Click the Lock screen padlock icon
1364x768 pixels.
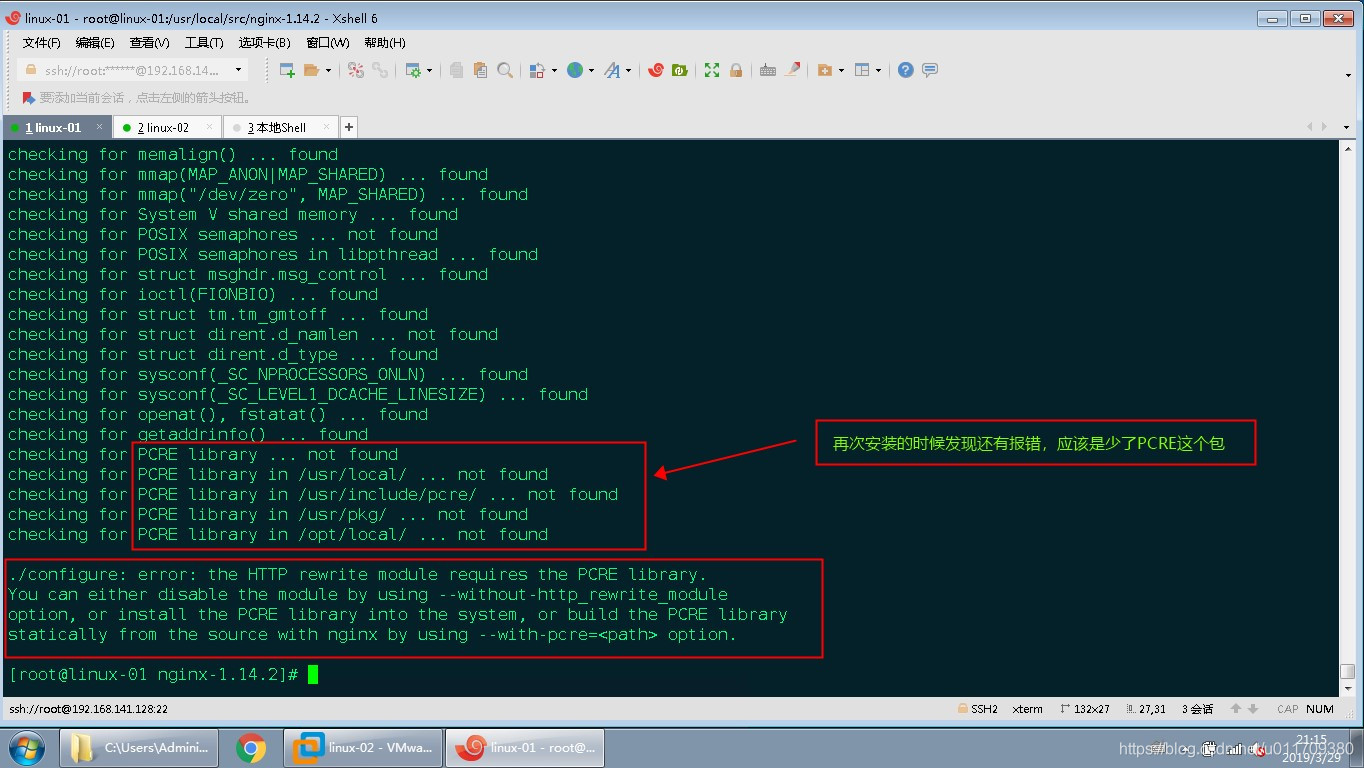point(736,70)
